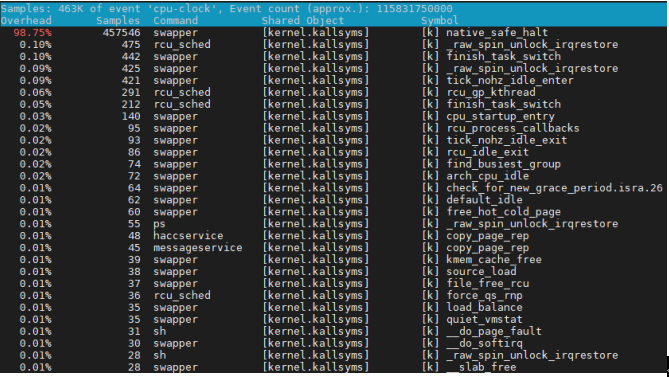Click the Samples column header

(118, 20)
